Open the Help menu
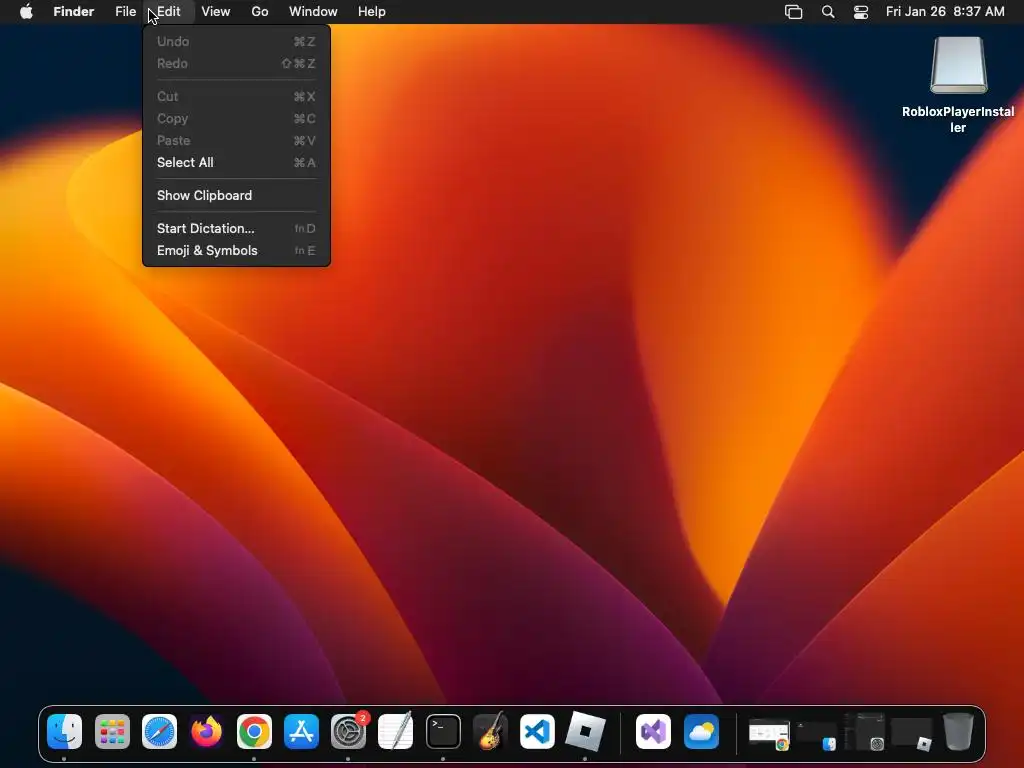 coord(372,12)
